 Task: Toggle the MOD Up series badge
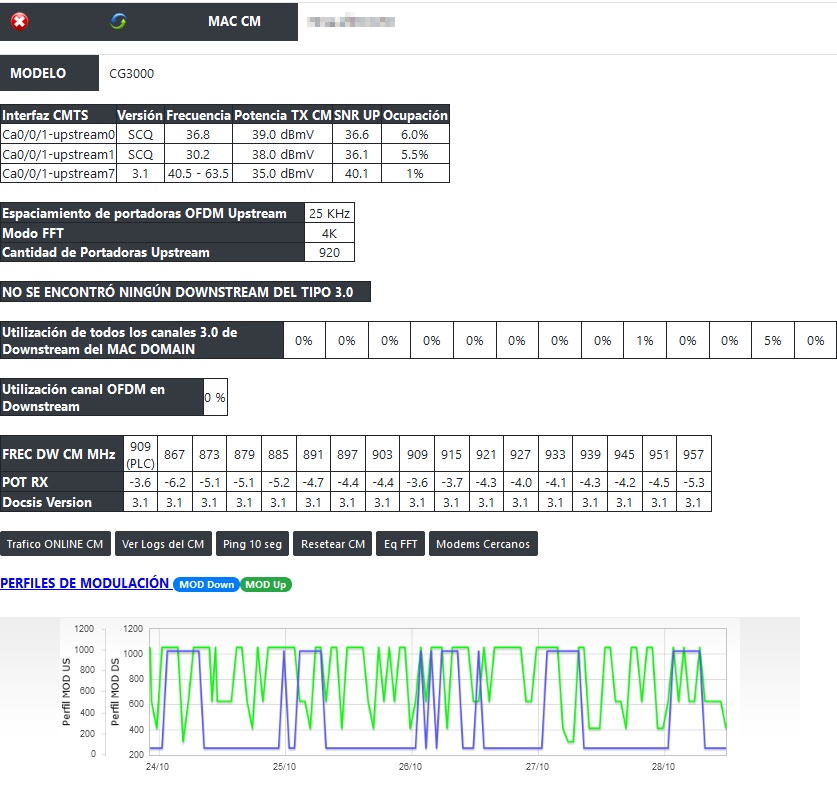click(265, 584)
